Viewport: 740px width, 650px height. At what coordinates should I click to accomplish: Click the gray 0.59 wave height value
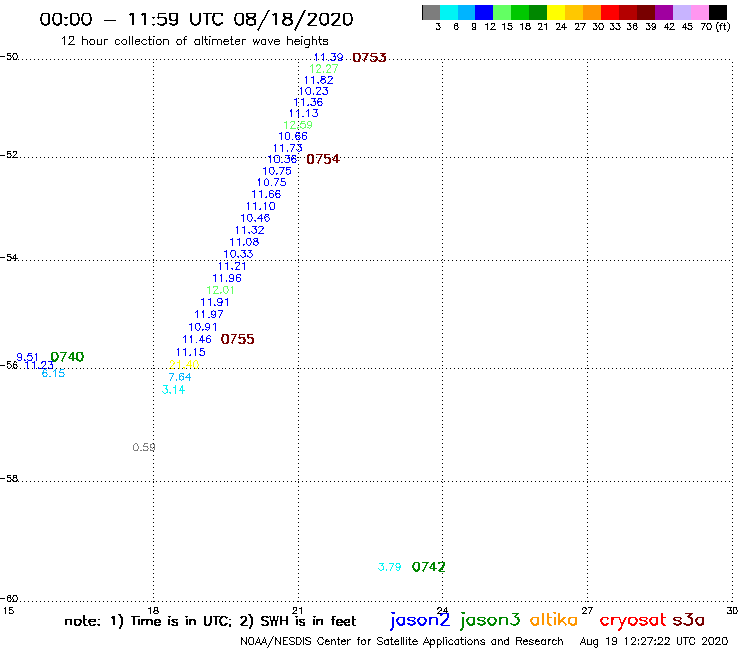pyautogui.click(x=144, y=447)
